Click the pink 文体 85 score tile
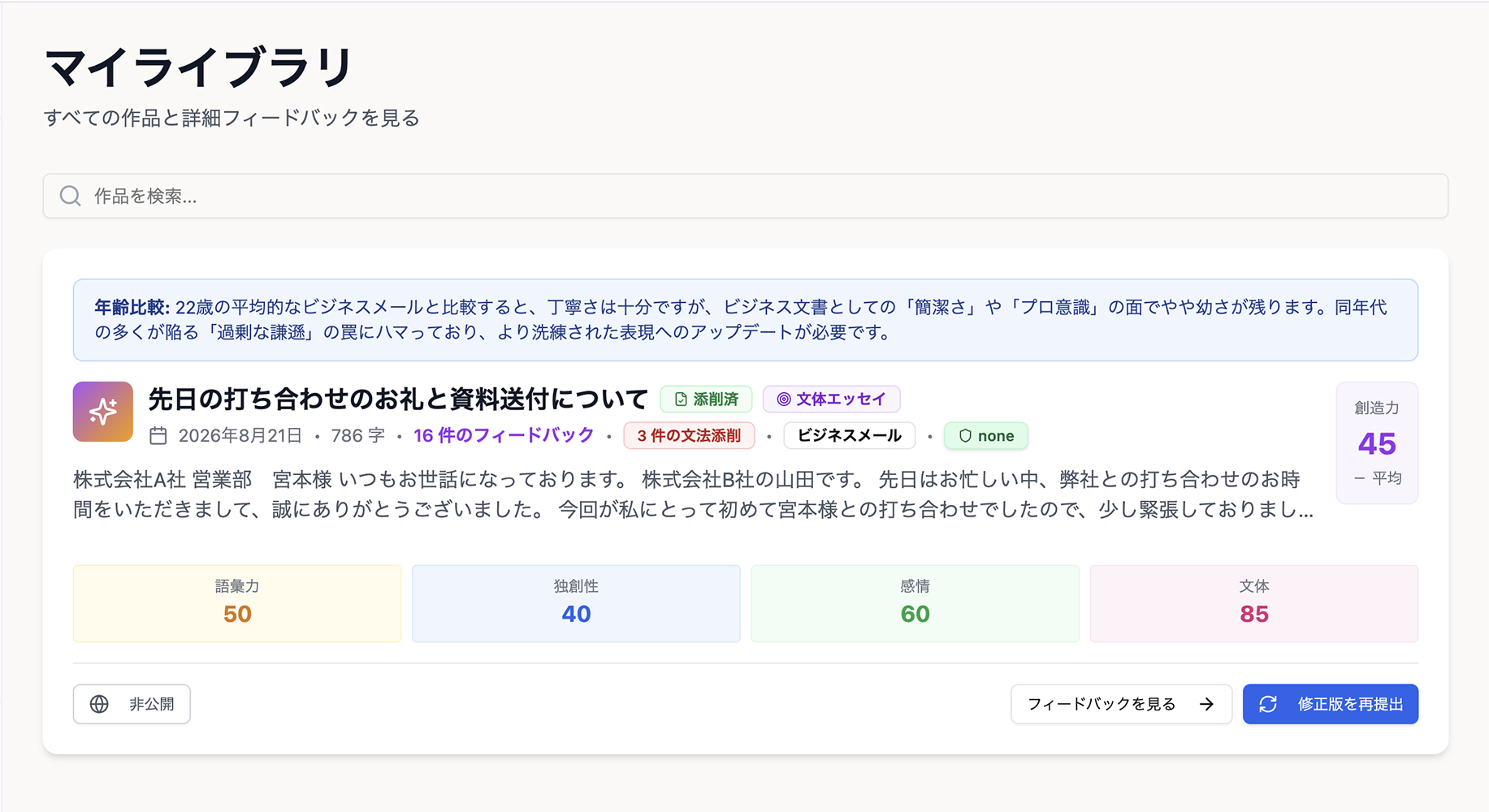 click(1253, 603)
